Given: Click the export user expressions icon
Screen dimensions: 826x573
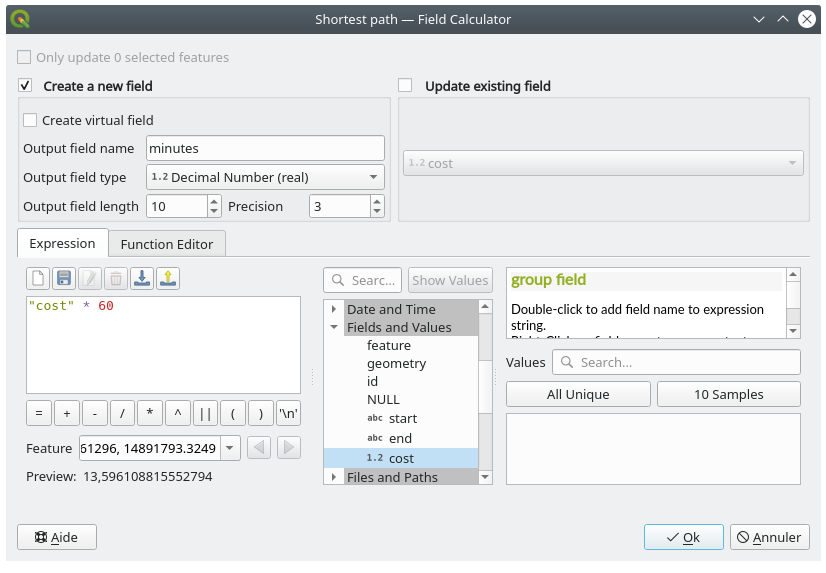Looking at the screenshot, I should [x=168, y=279].
